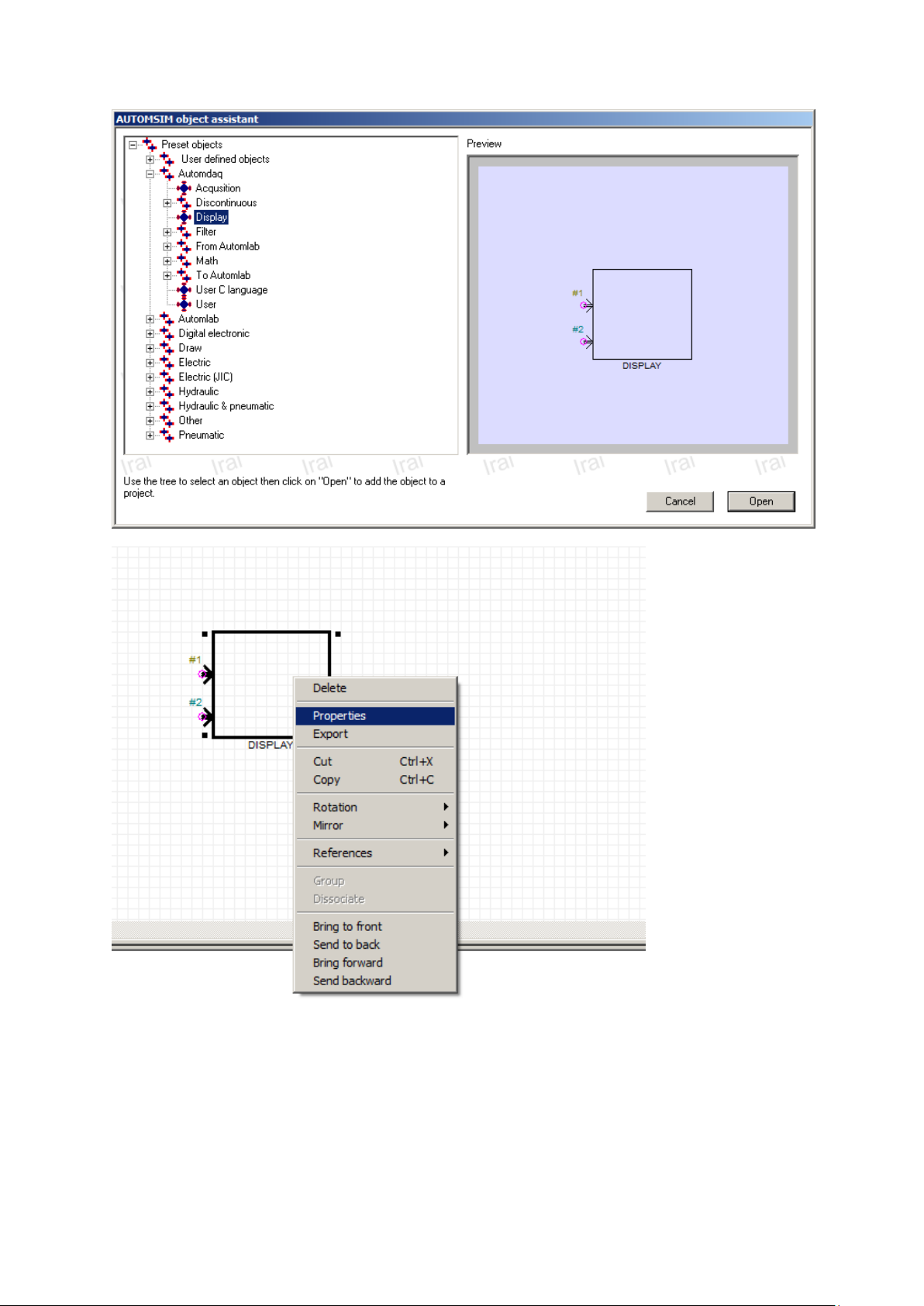Screen dimensions: 924x1306
Task: Click the Acquisition object icon
Action: (184, 188)
